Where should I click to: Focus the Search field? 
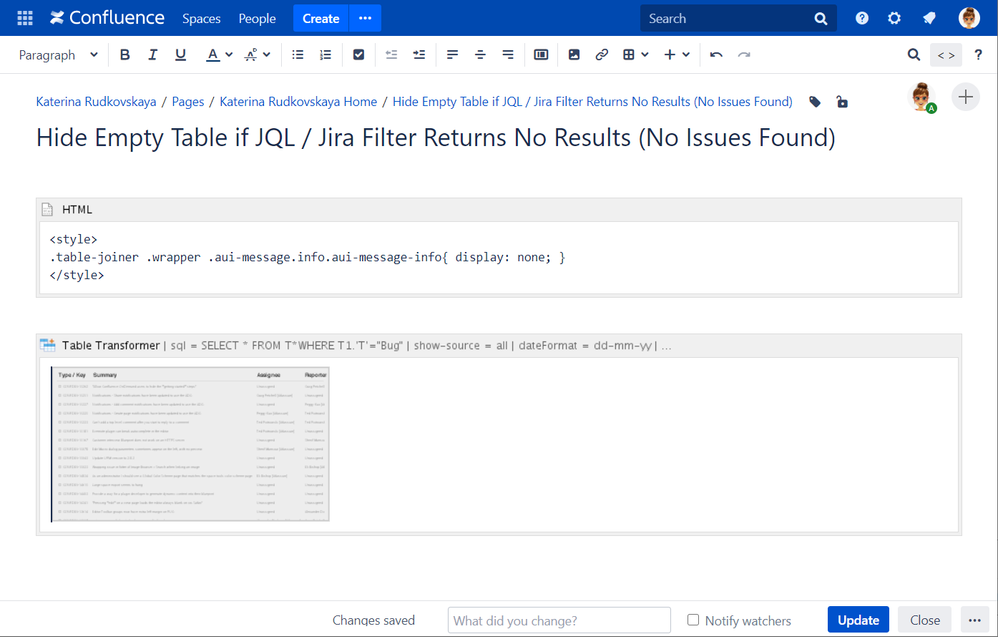[738, 18]
